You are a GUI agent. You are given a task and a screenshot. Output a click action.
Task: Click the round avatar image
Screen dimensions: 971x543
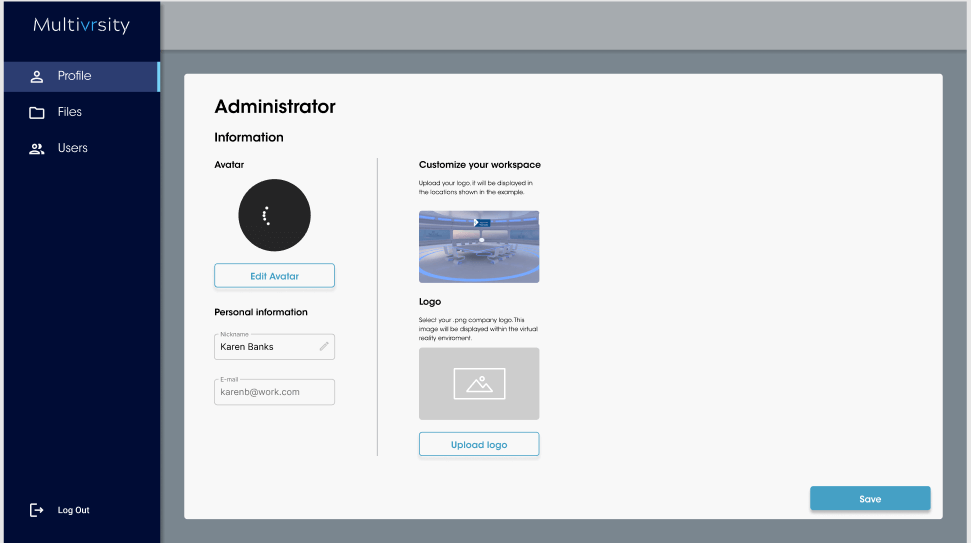(x=274, y=215)
